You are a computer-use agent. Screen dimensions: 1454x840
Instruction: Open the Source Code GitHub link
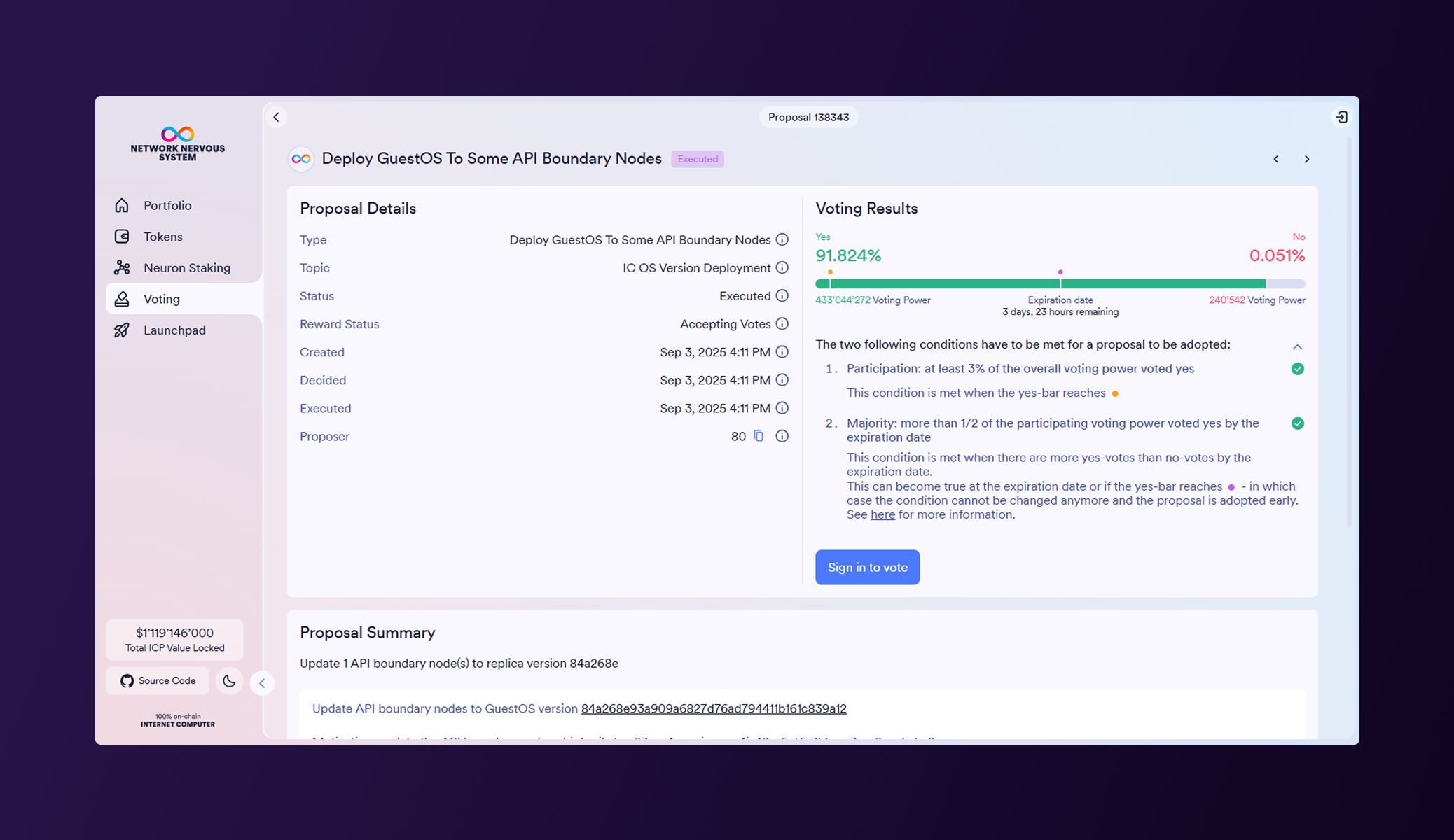158,680
